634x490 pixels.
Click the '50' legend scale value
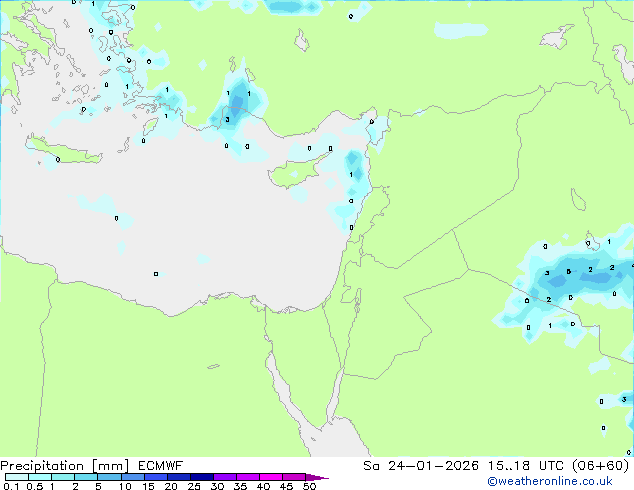(309, 486)
